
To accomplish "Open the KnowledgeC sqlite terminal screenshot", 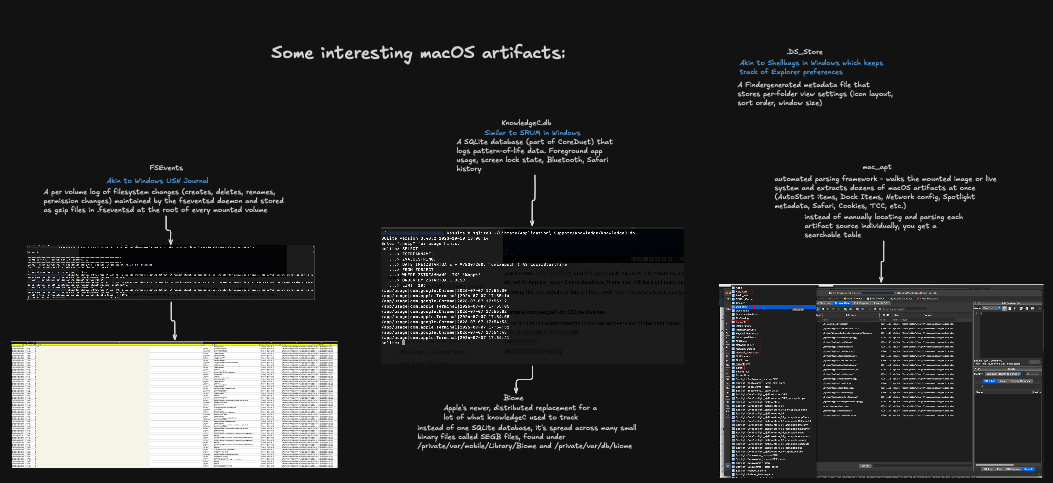I will click(533, 296).
